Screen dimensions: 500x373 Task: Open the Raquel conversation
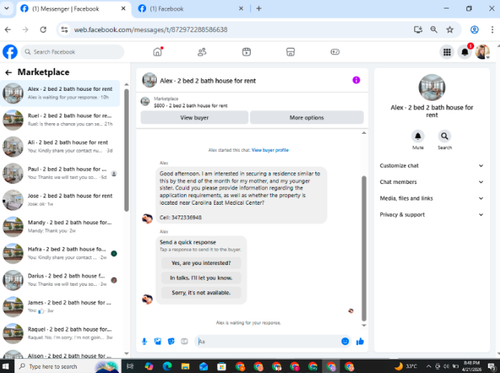click(60, 333)
